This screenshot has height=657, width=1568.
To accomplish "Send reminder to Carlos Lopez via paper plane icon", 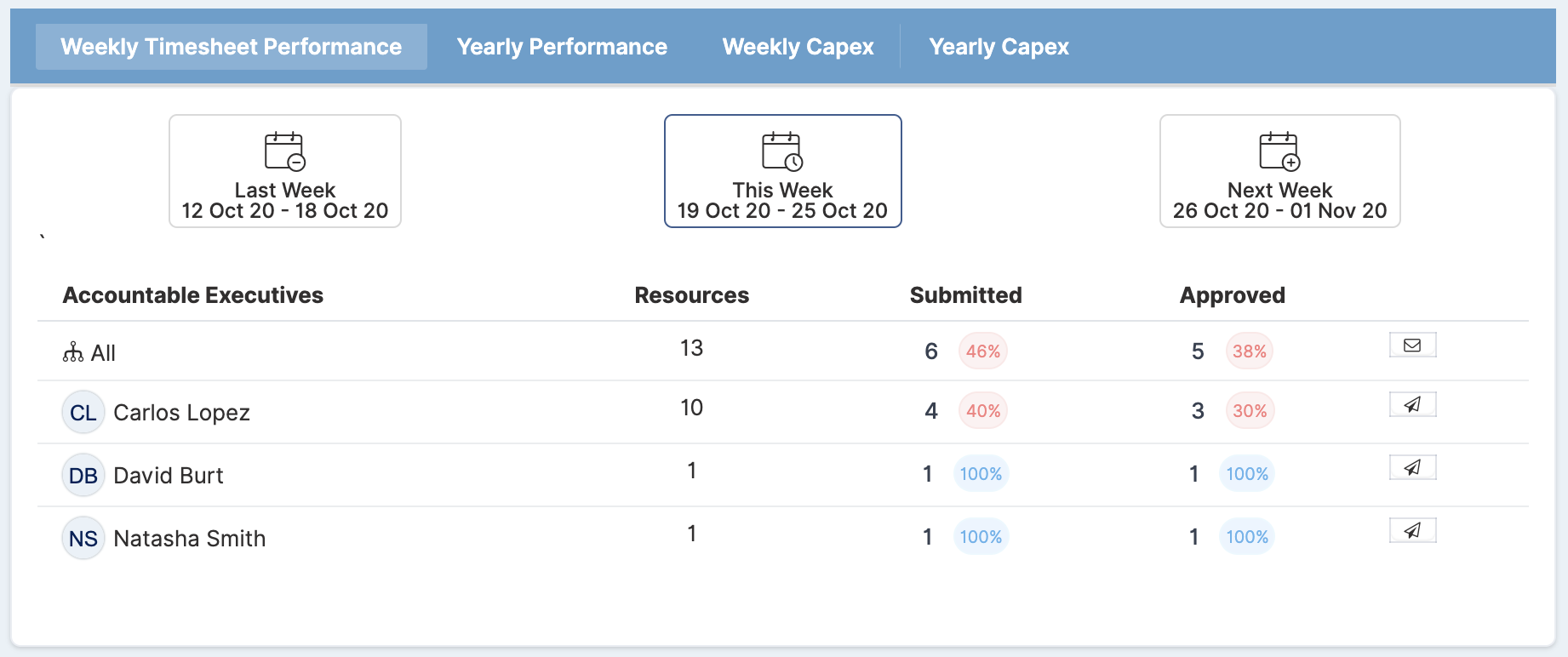I will coord(1412,404).
